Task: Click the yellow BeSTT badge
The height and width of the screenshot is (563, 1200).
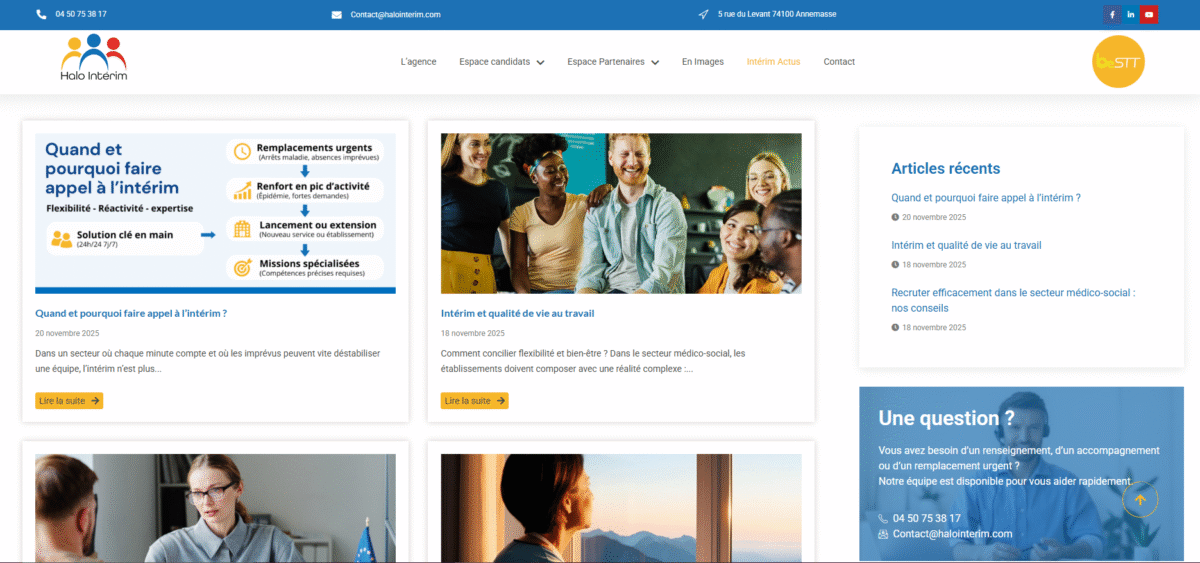Action: 1118,62
